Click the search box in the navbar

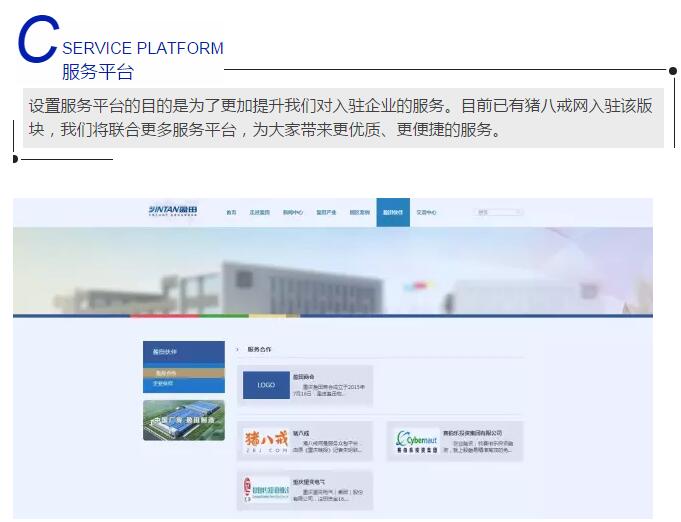point(498,212)
